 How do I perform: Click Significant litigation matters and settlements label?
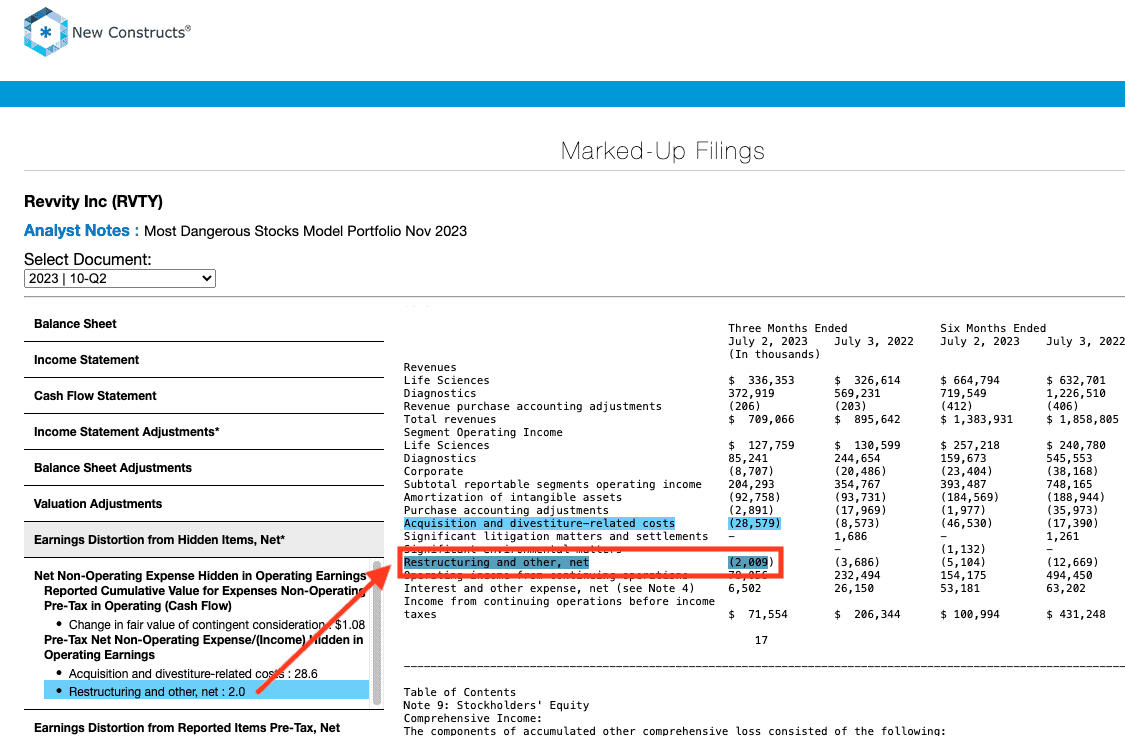tap(555, 537)
